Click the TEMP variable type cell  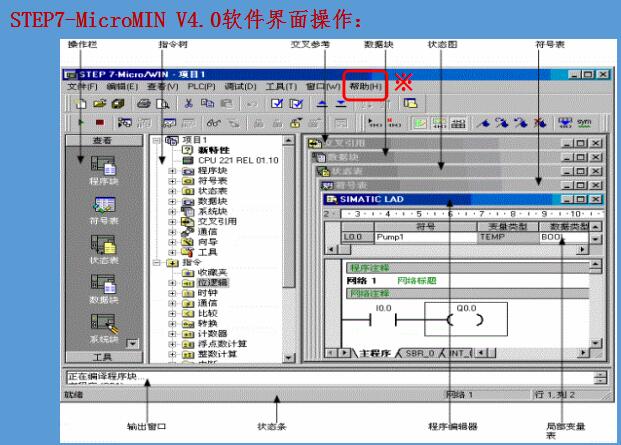pos(508,237)
